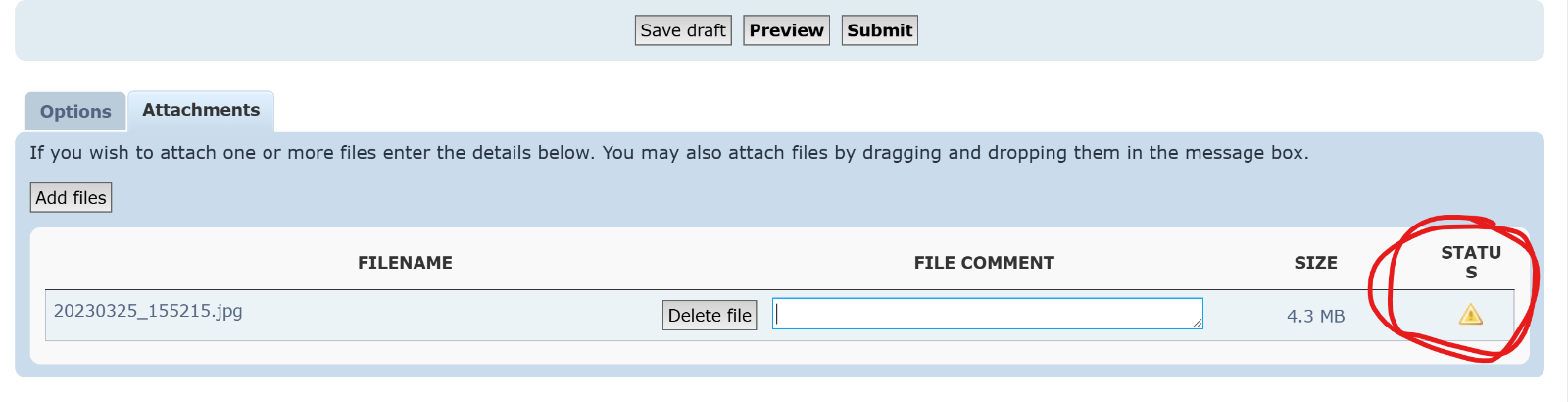Save the post as a draft
The height and width of the screenshot is (402, 1568).
(683, 30)
